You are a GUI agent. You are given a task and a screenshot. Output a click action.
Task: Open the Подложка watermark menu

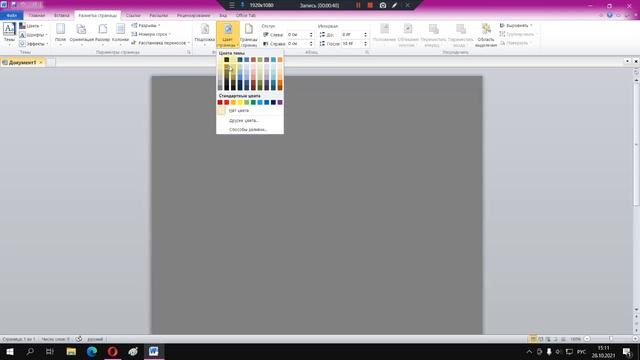(204, 34)
